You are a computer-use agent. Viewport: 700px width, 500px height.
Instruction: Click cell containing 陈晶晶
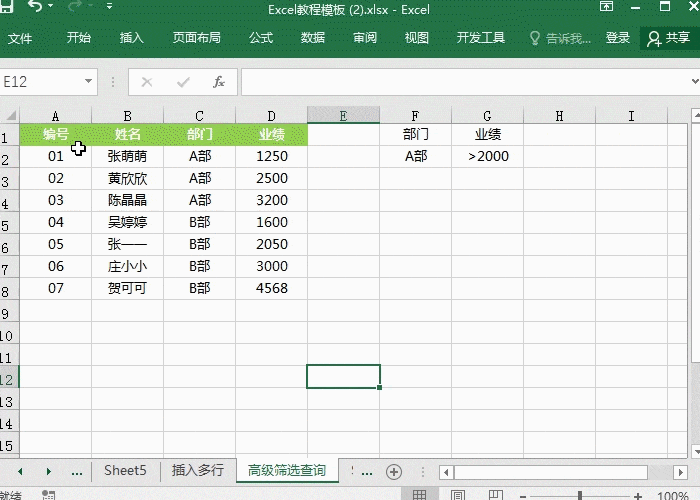[x=127, y=200]
